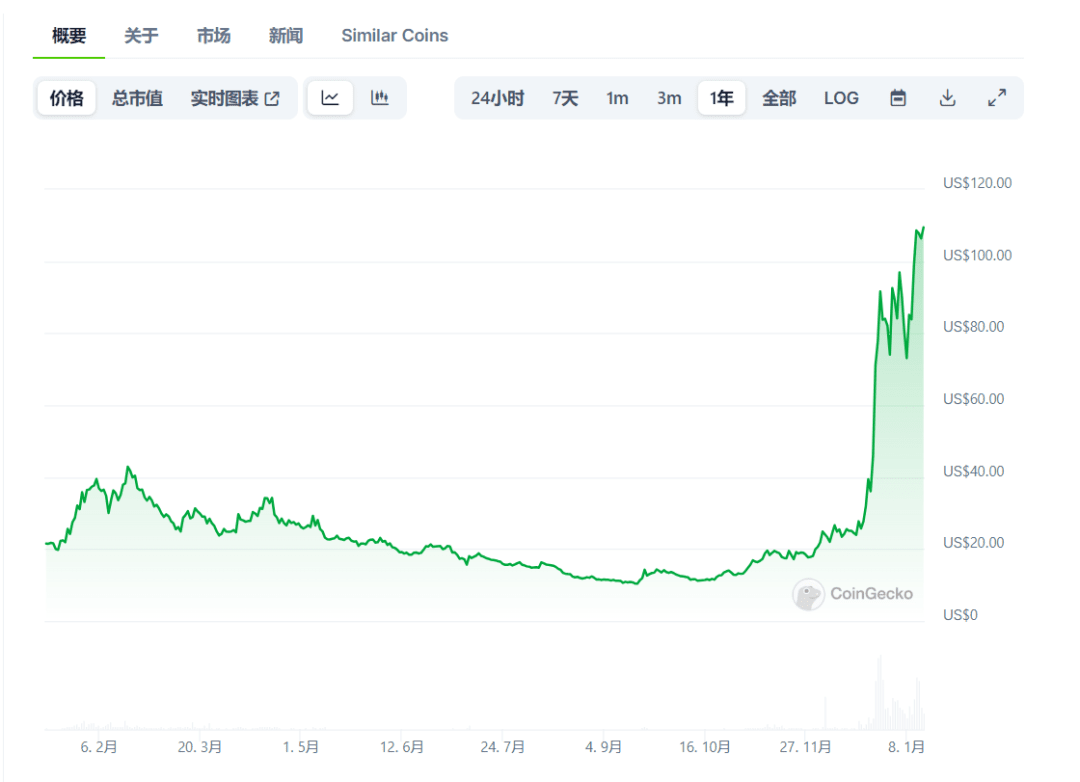This screenshot has height=782, width=1080.
Task: Open the 新闻 tab
Action: click(x=285, y=35)
